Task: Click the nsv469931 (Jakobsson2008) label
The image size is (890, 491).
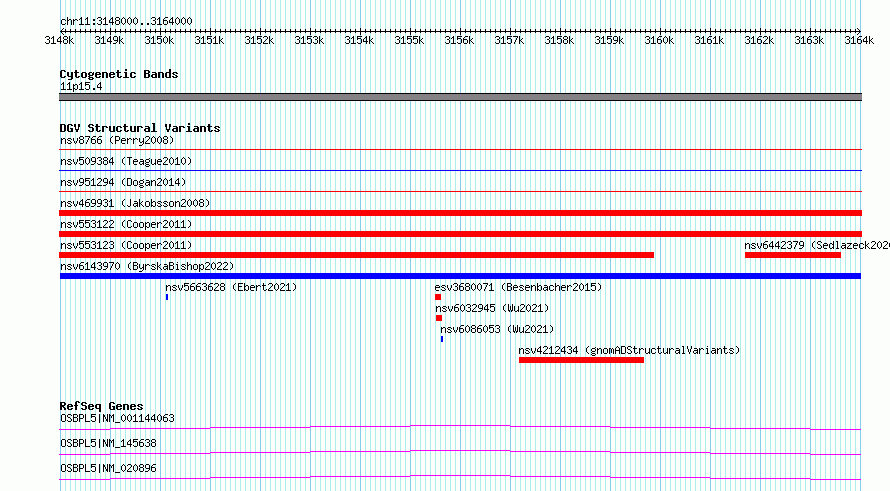Action: 135,203
